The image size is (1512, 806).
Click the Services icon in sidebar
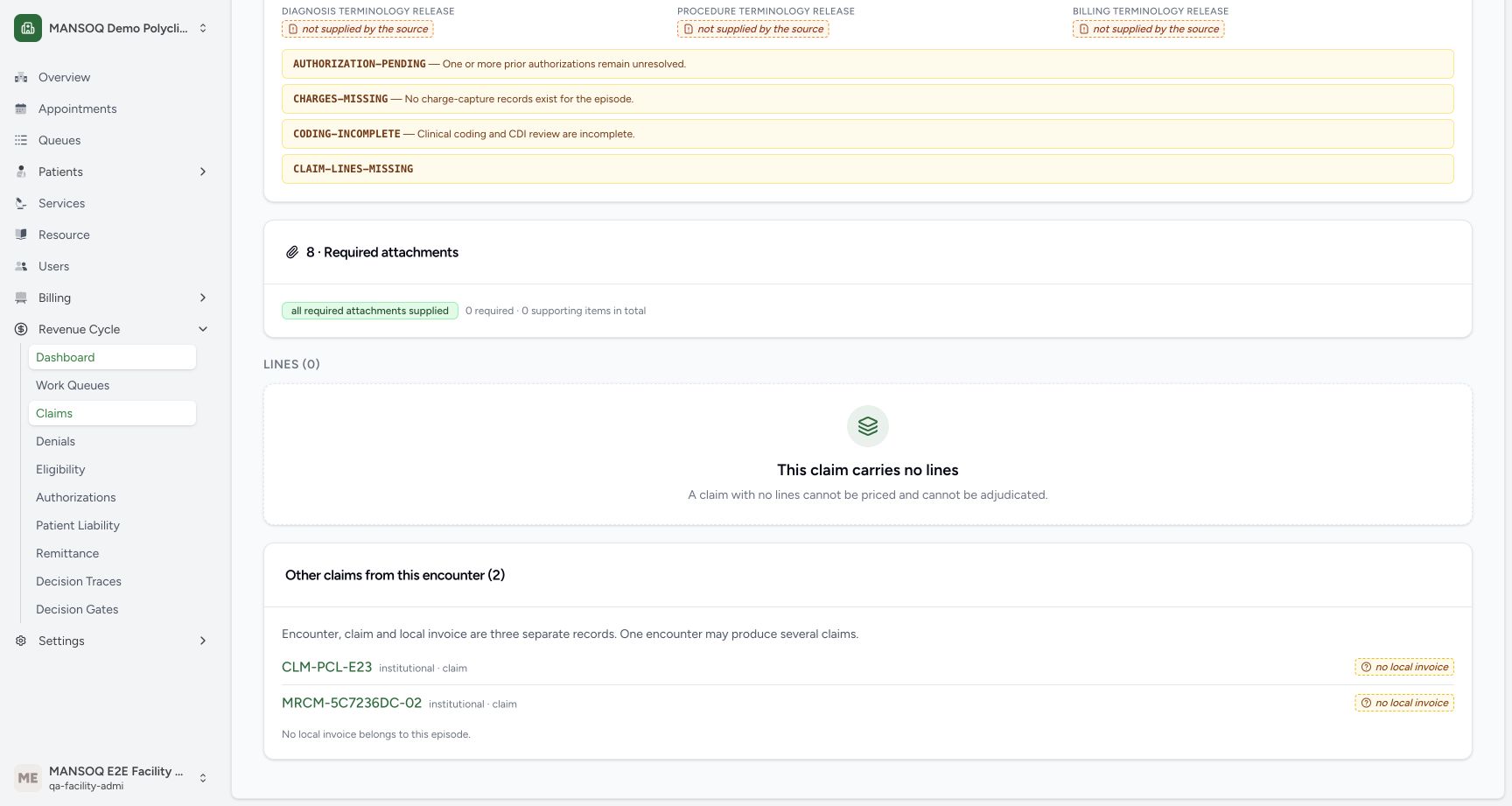[21, 203]
